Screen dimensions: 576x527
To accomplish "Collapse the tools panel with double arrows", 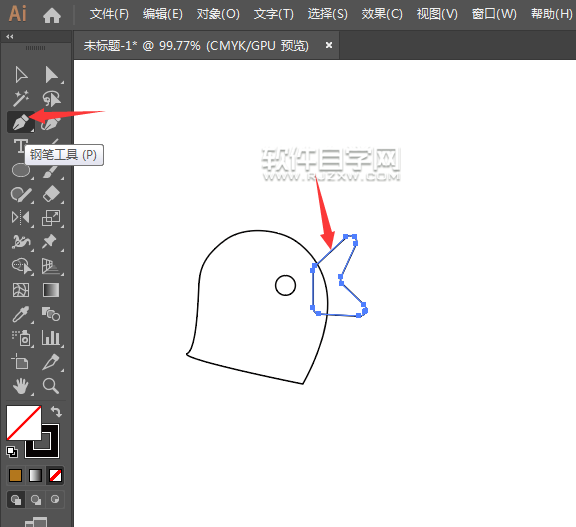I will 10,36.
